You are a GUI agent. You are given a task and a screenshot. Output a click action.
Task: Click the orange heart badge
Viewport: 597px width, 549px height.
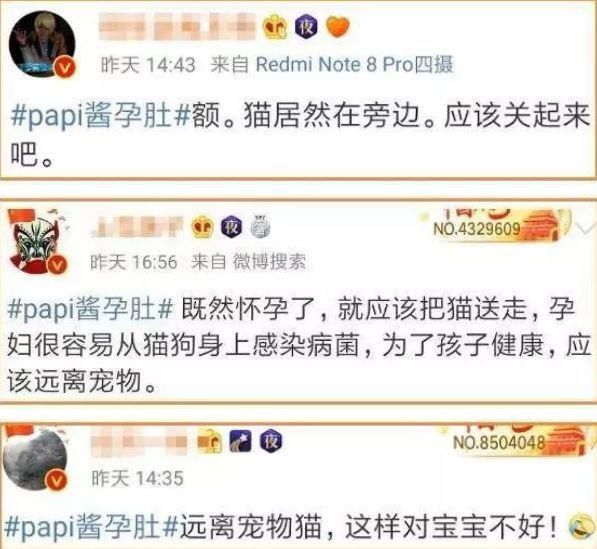tap(338, 27)
